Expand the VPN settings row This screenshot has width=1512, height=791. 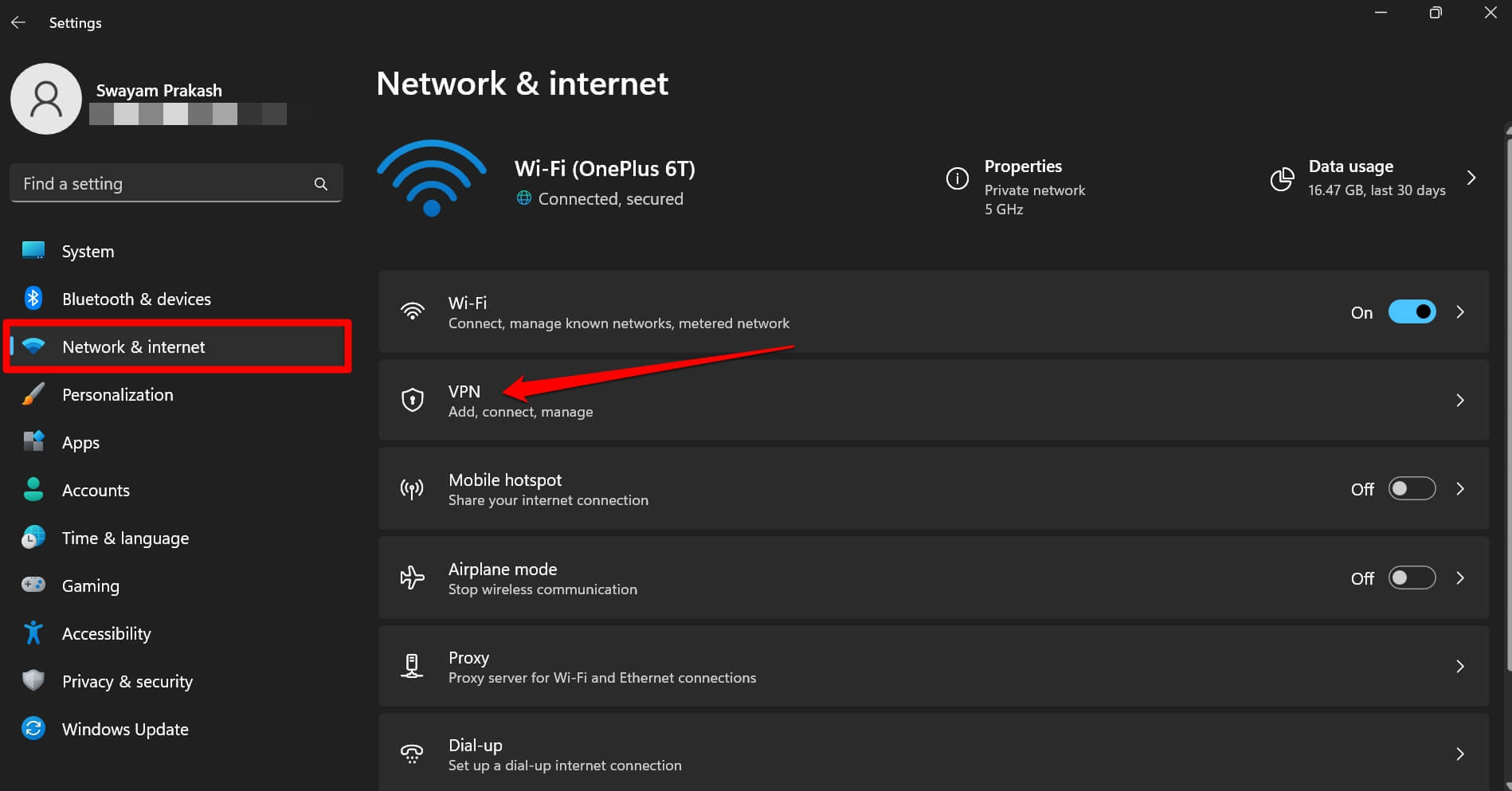1461,400
